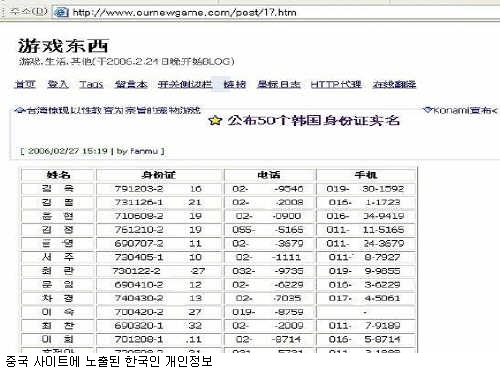Open the 留言本 guestbook link

tap(131, 84)
